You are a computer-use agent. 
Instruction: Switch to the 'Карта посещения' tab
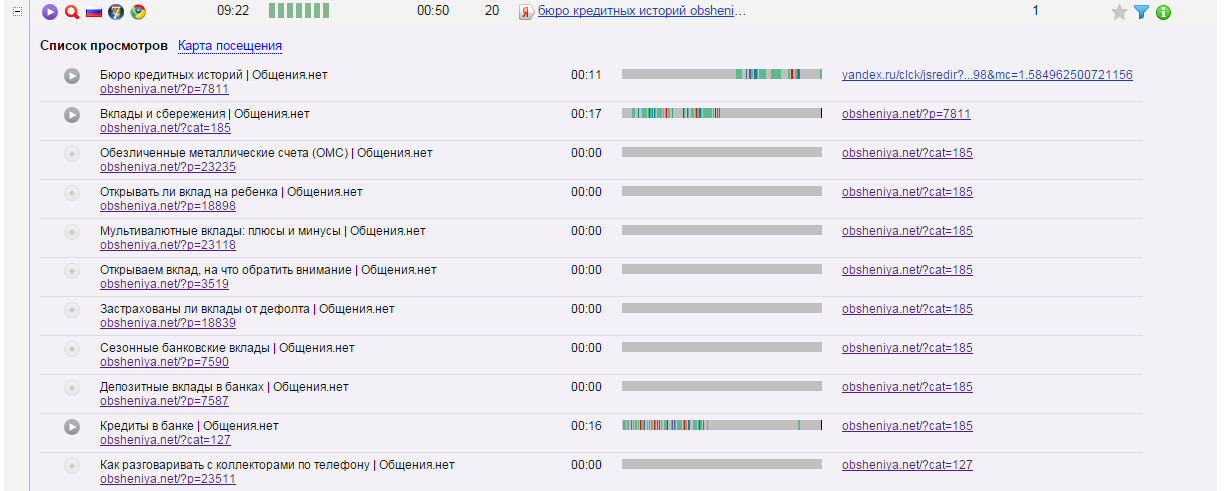(x=229, y=45)
